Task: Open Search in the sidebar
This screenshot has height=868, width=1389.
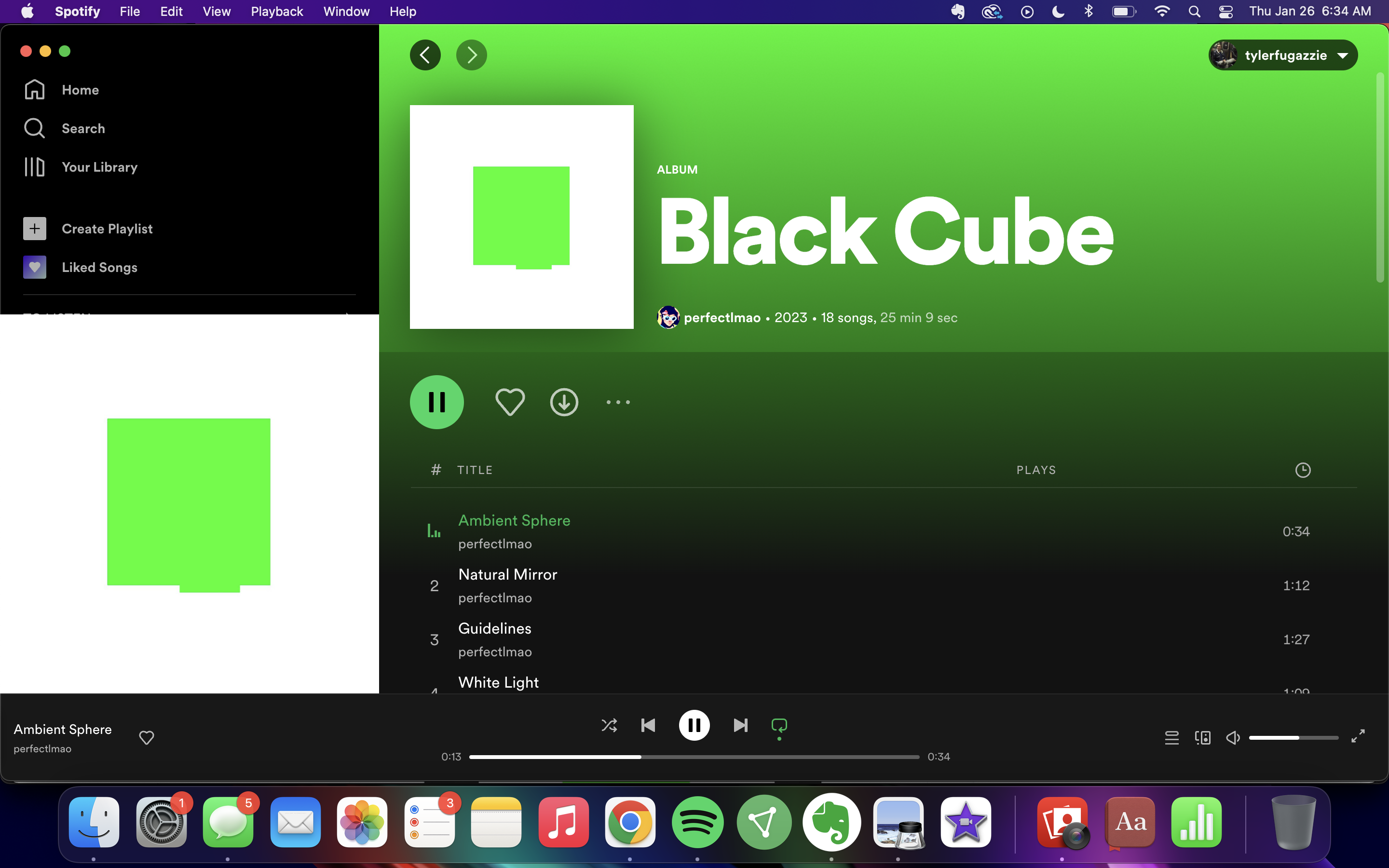Action: click(83, 128)
